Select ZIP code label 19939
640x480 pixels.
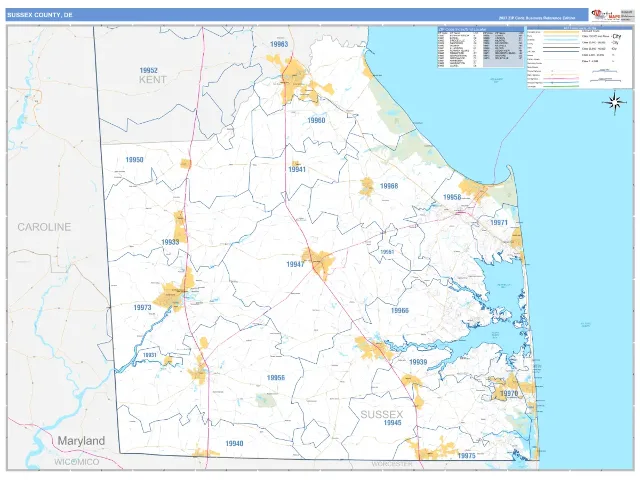pyautogui.click(x=418, y=362)
